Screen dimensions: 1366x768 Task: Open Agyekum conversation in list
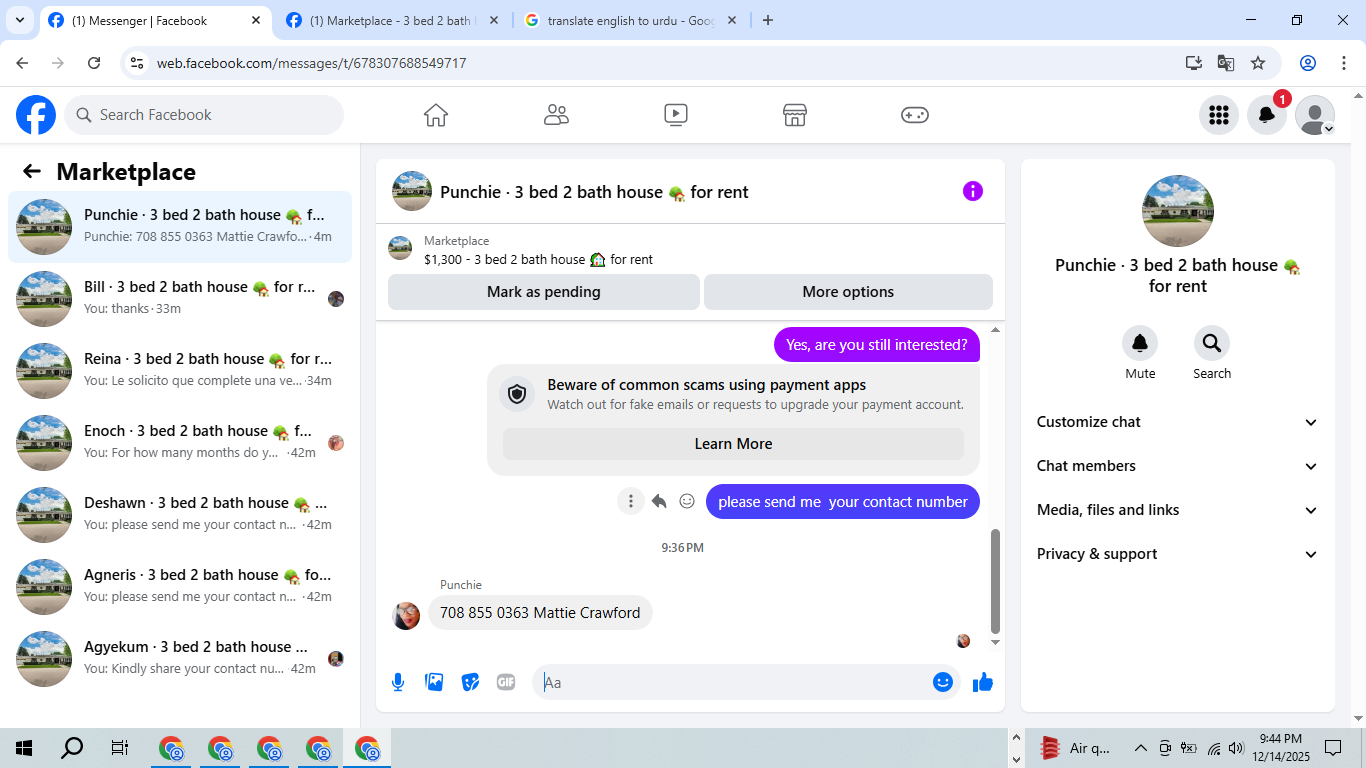[x=180, y=659]
